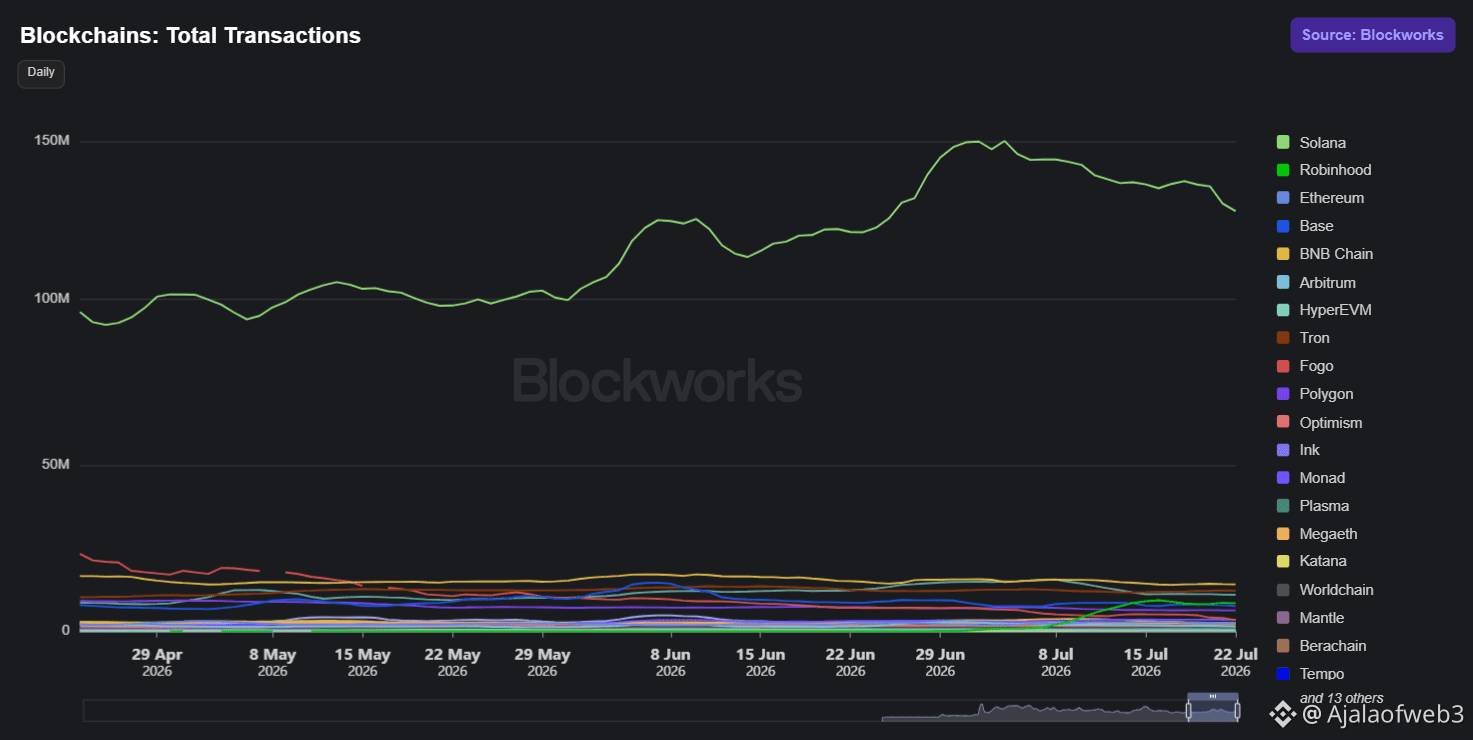Viewport: 1473px width, 740px height.
Task: Click the Fogo red legend swatch
Action: click(x=1283, y=366)
